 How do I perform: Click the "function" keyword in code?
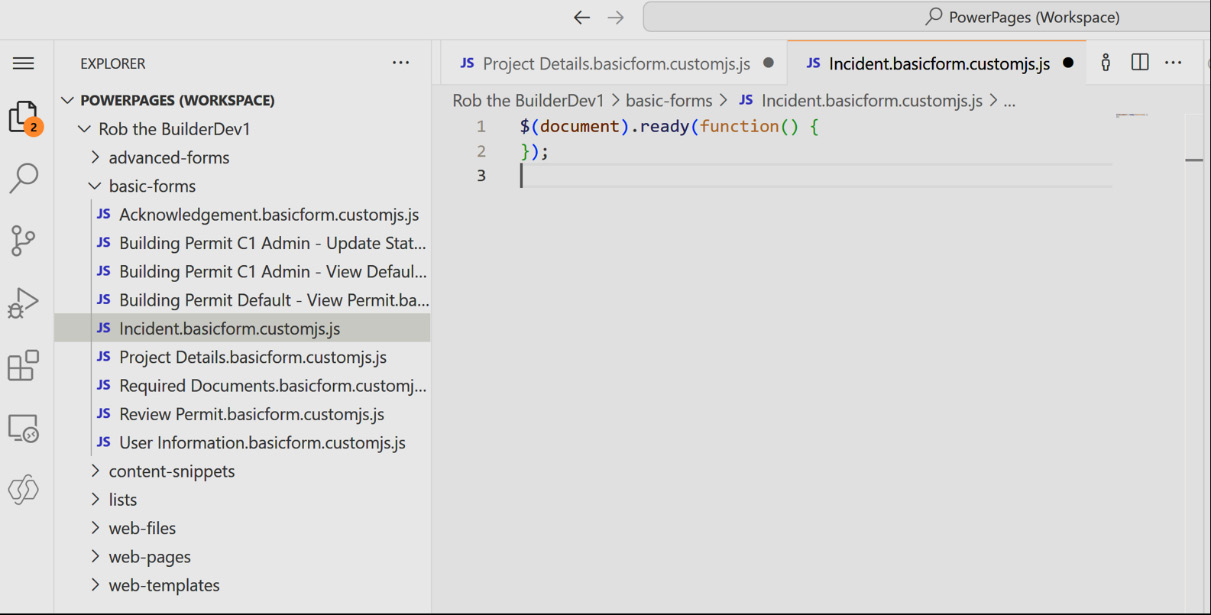740,126
